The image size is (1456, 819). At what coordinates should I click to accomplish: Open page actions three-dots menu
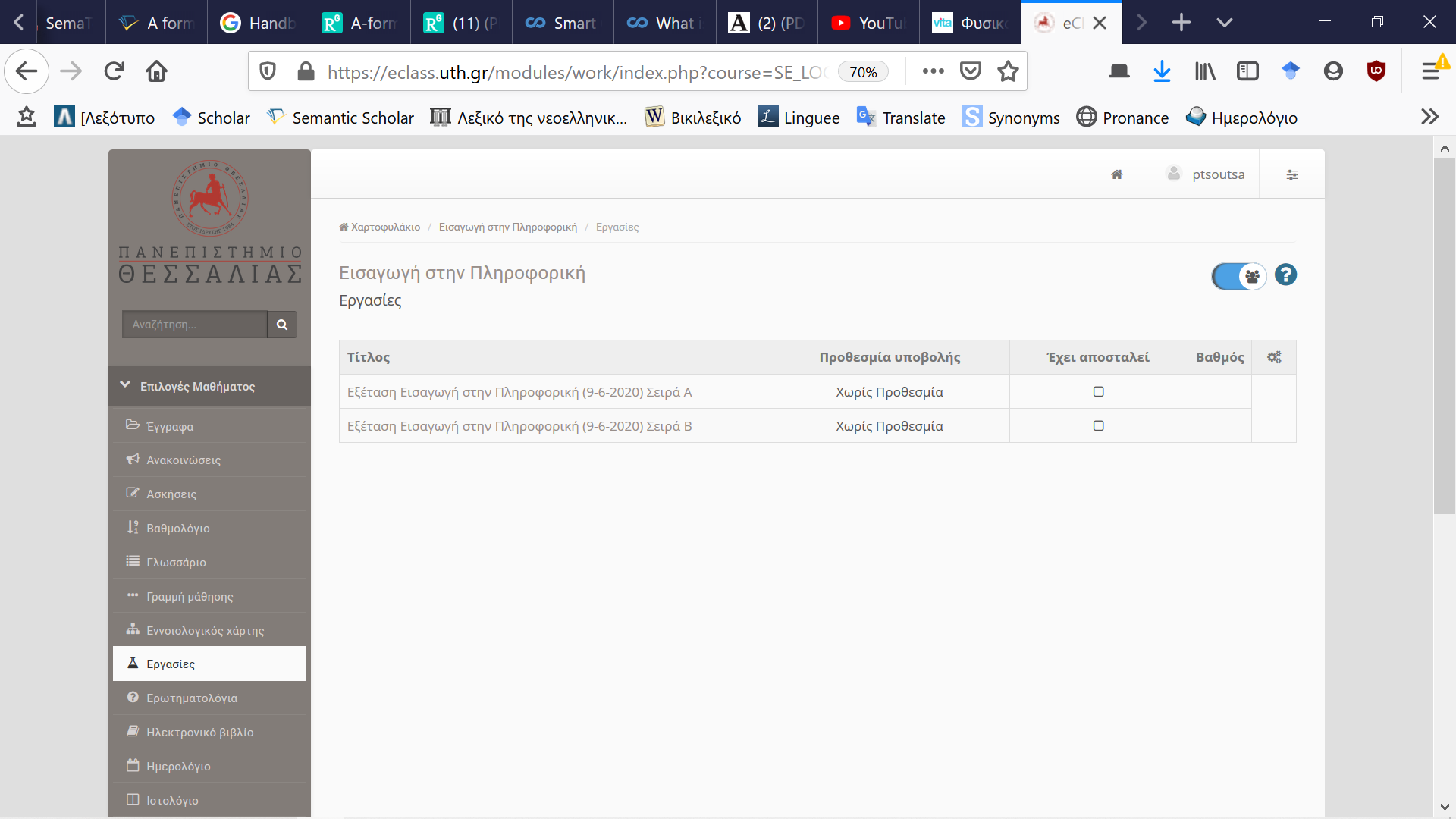click(x=934, y=71)
